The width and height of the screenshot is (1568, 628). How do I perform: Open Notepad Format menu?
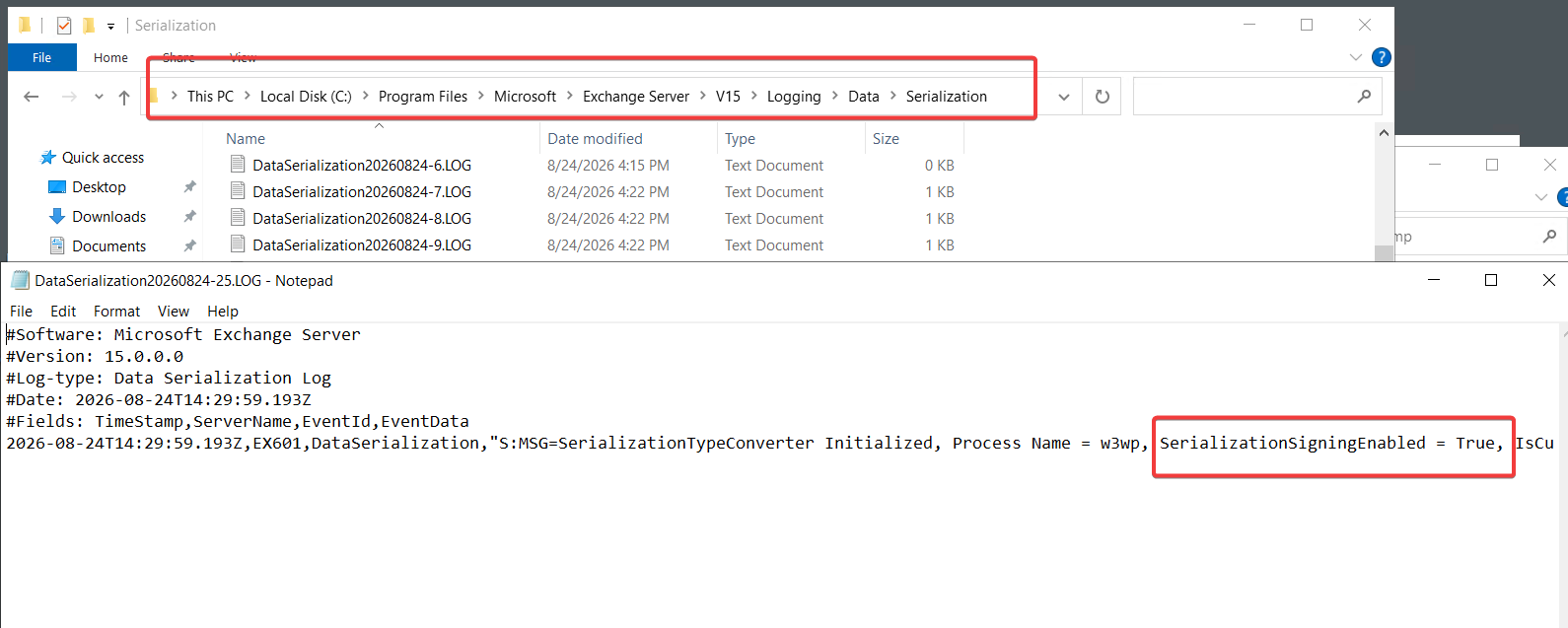point(116,312)
